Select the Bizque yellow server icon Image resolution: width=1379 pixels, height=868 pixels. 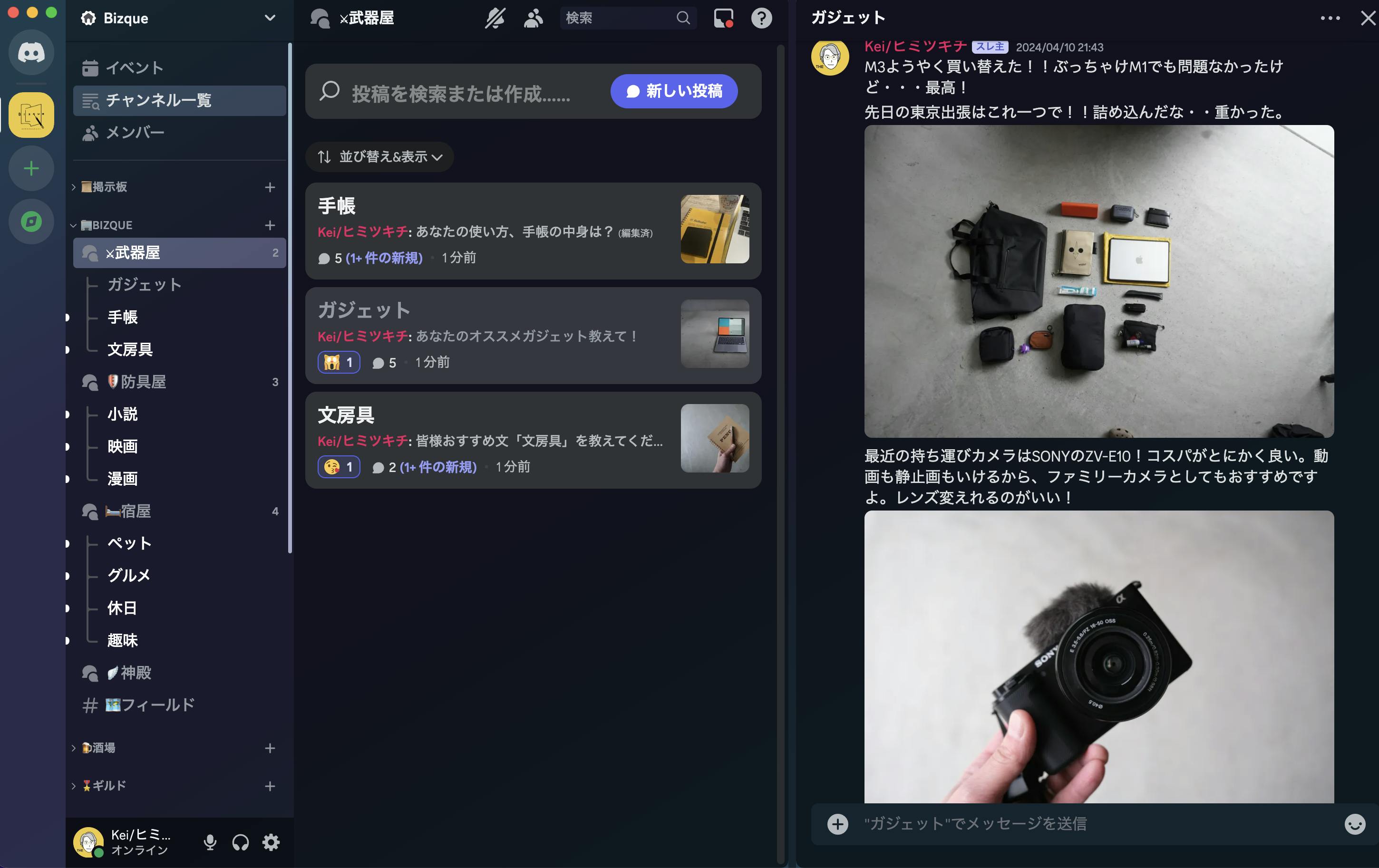[x=31, y=115]
